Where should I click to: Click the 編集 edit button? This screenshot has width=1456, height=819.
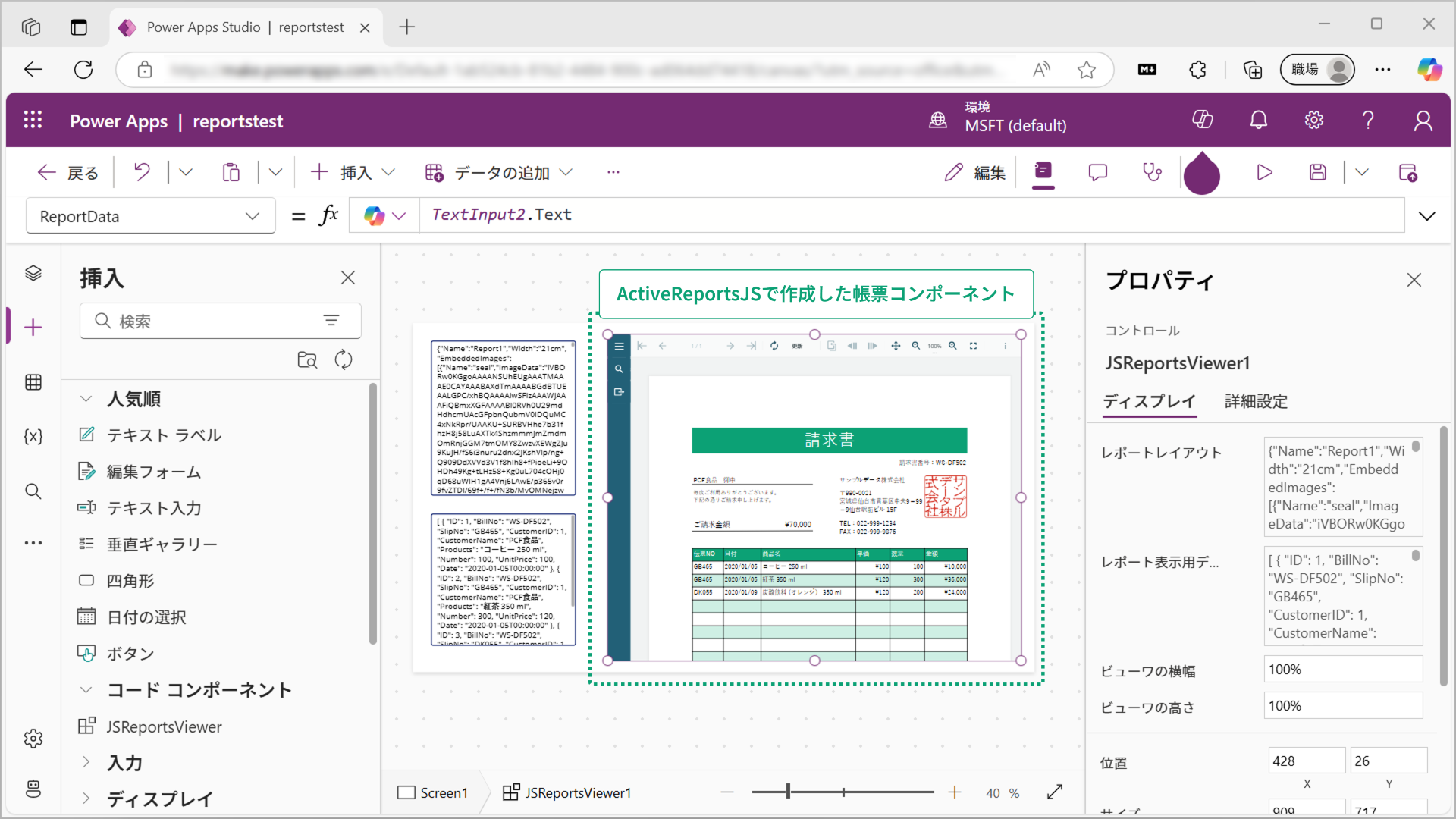click(x=975, y=173)
